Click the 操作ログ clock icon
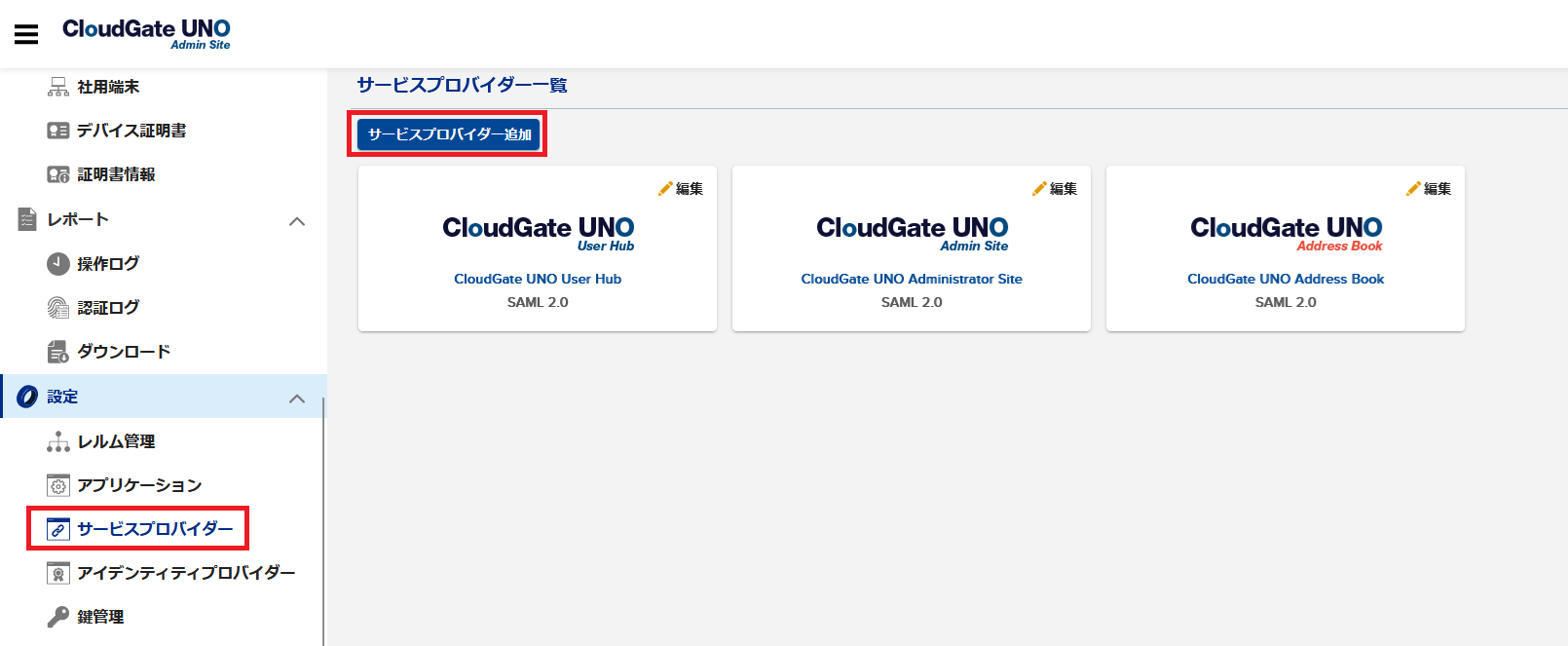This screenshot has height=646, width=1568. coord(58,263)
